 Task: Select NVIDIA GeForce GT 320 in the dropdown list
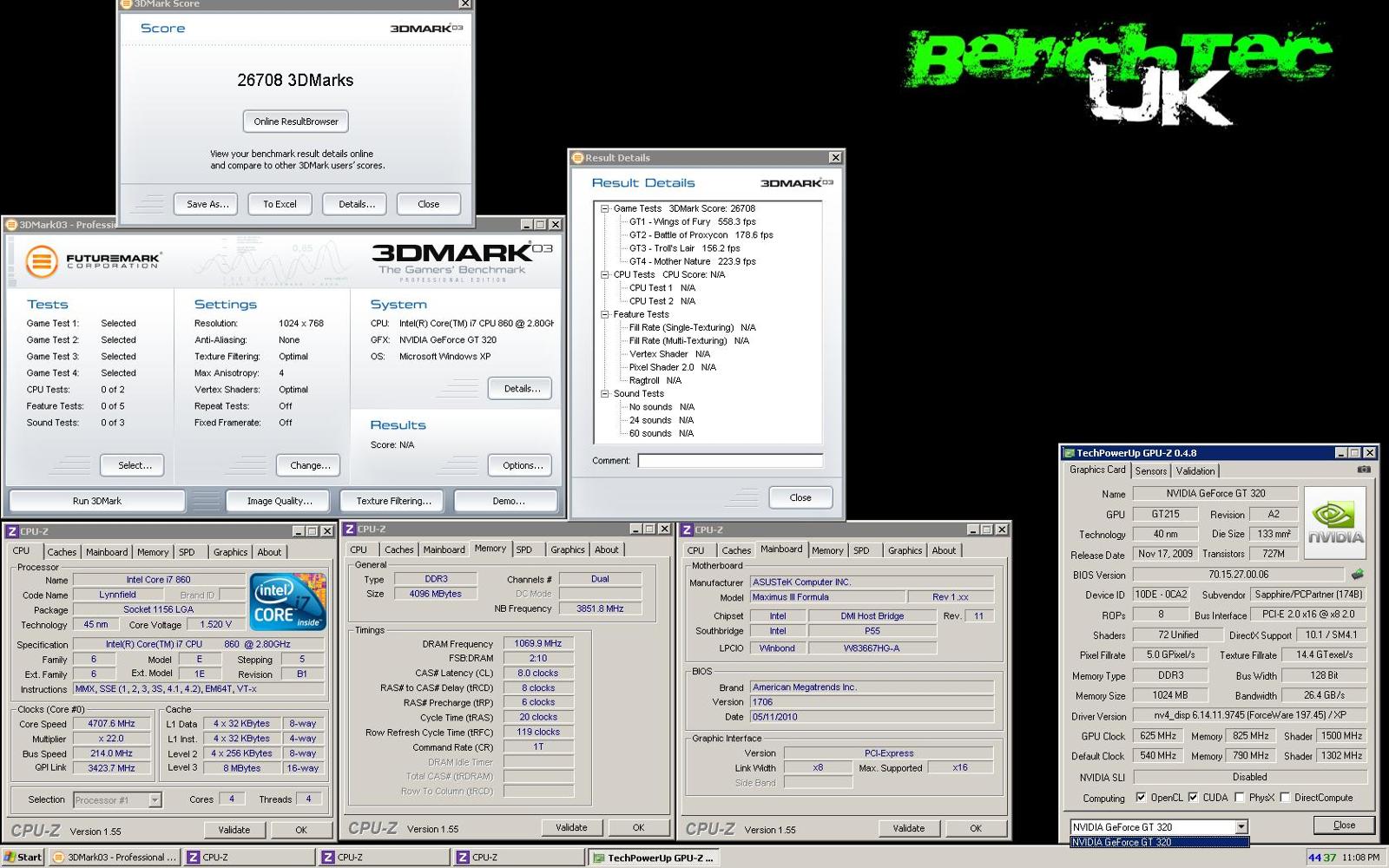[1159, 842]
